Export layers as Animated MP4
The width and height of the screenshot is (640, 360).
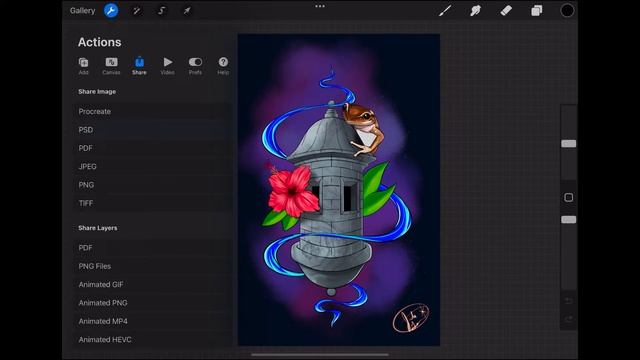coord(153,321)
